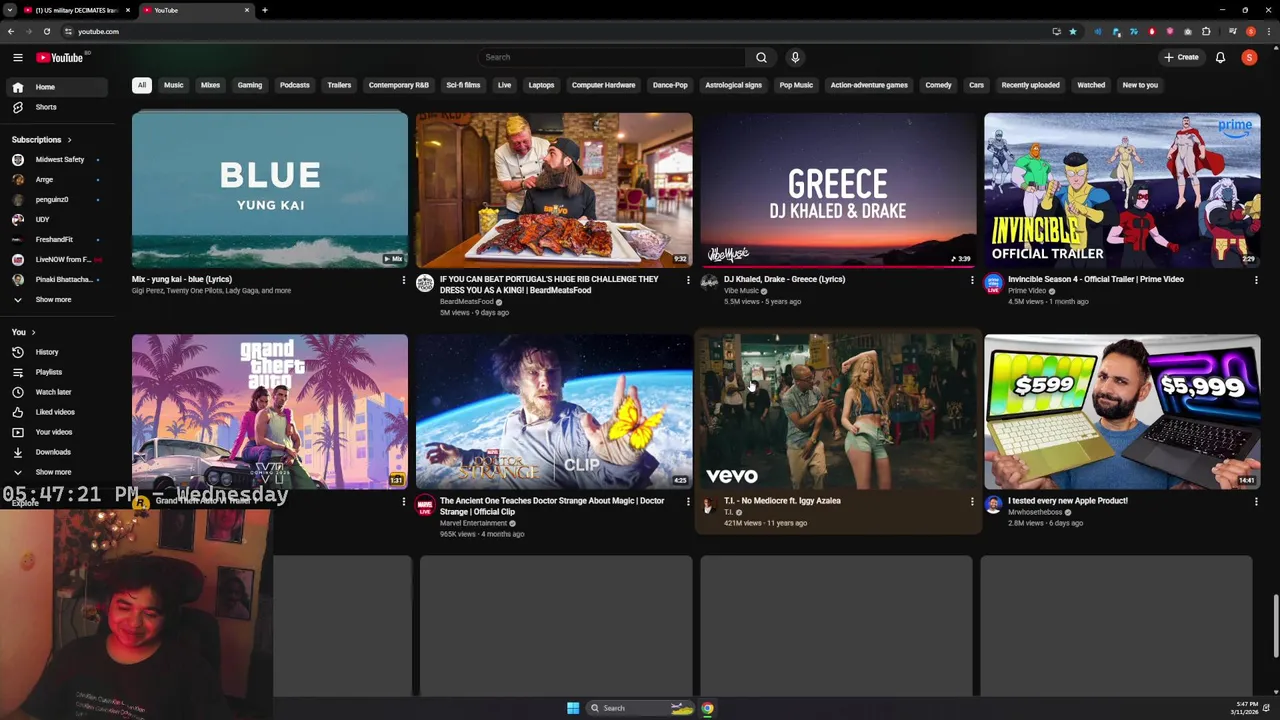This screenshot has width=1280, height=720.
Task: Open the You section chevron
Action: coord(33,332)
